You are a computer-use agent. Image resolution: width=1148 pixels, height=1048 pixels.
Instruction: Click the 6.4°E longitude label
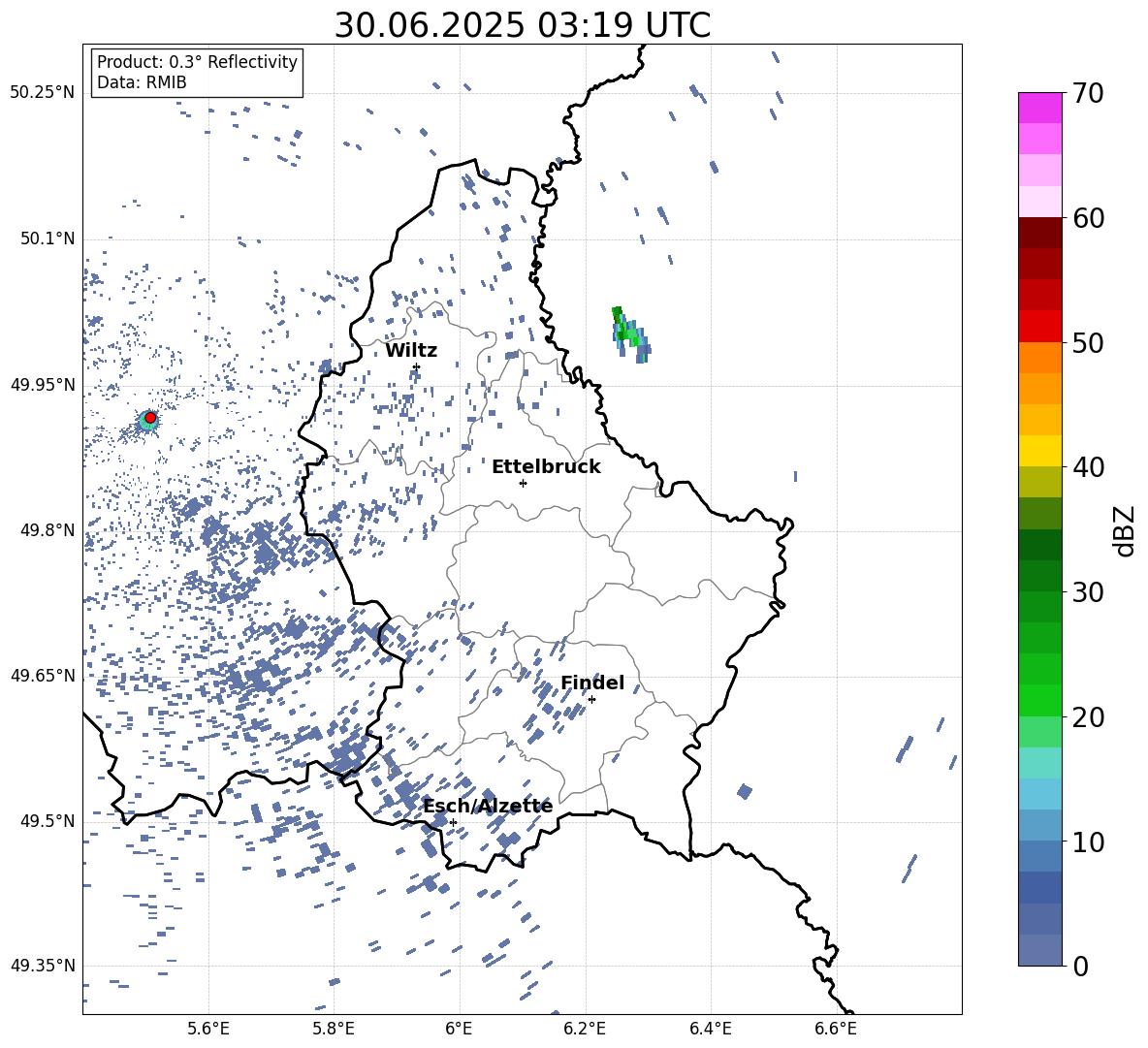pos(711,1029)
